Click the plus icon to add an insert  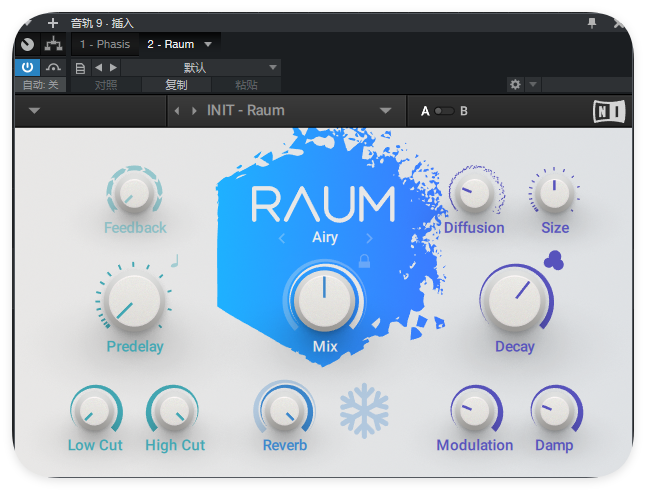click(53, 23)
